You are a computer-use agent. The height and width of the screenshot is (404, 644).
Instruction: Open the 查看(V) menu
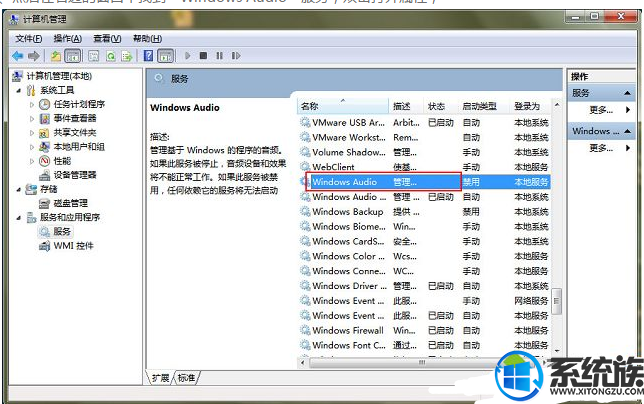[107, 39]
